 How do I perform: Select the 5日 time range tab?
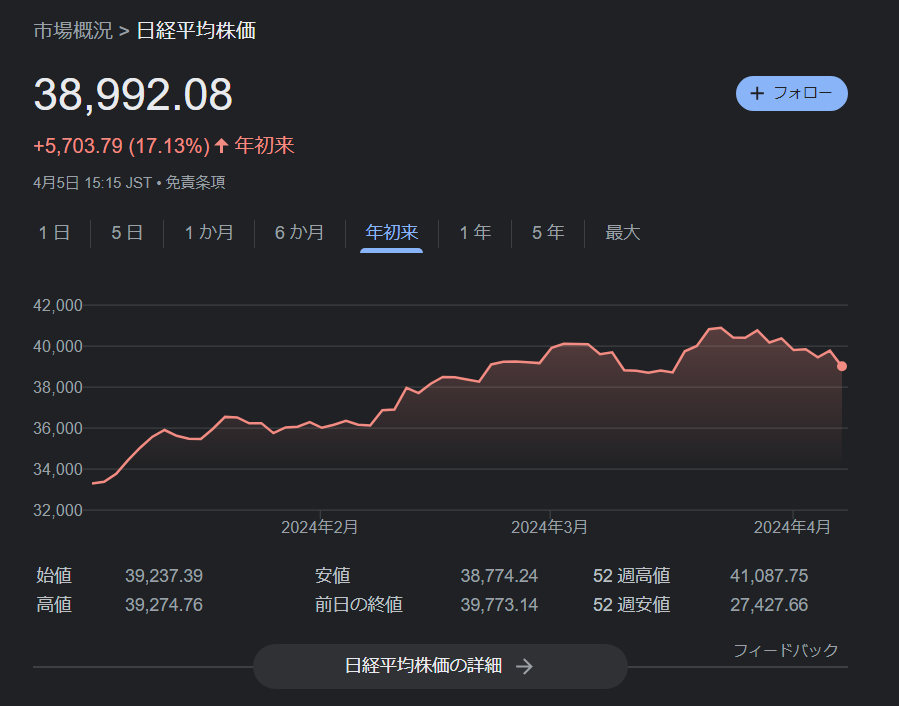coord(127,233)
